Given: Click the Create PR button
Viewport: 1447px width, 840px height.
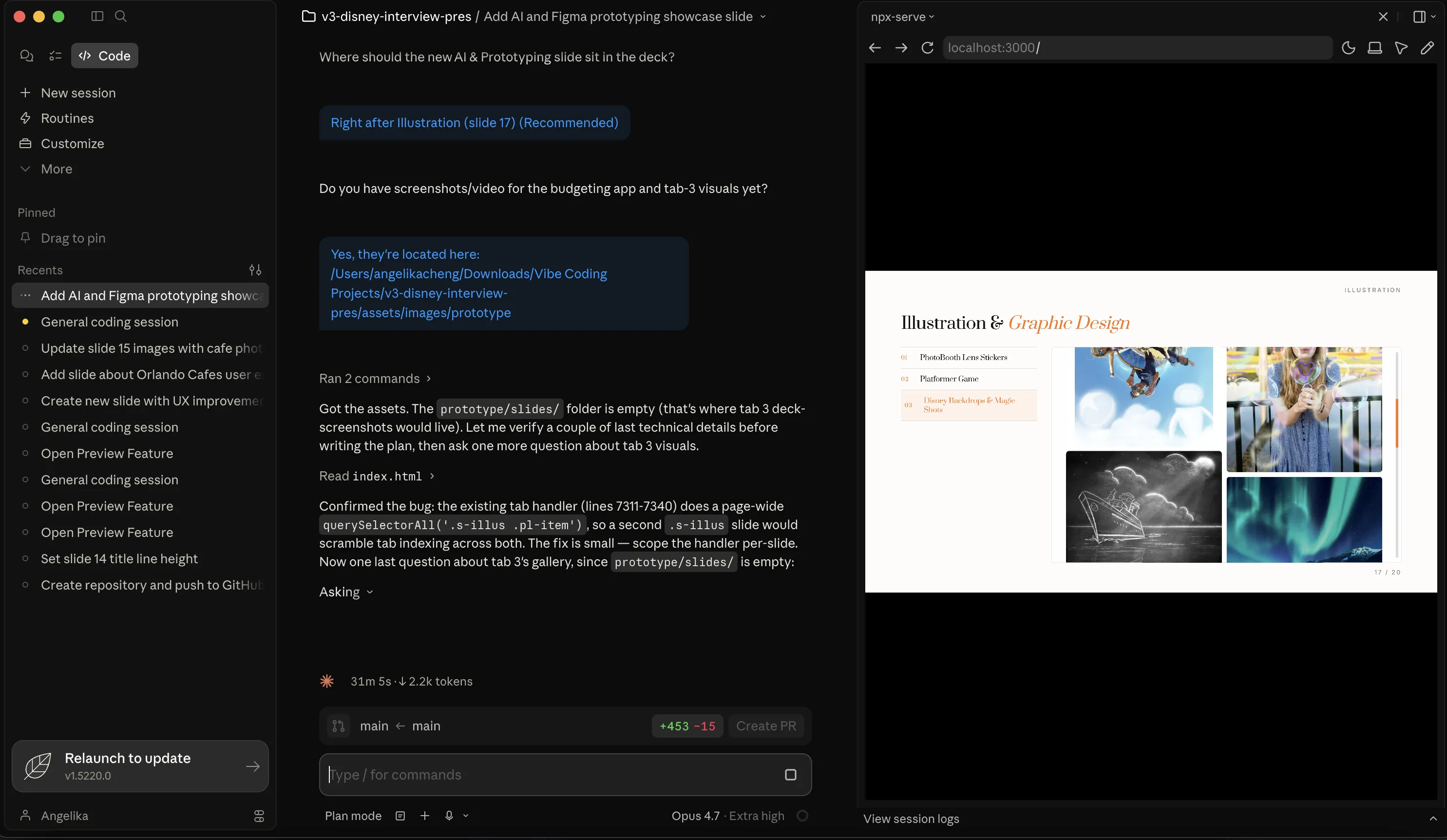Looking at the screenshot, I should point(765,725).
